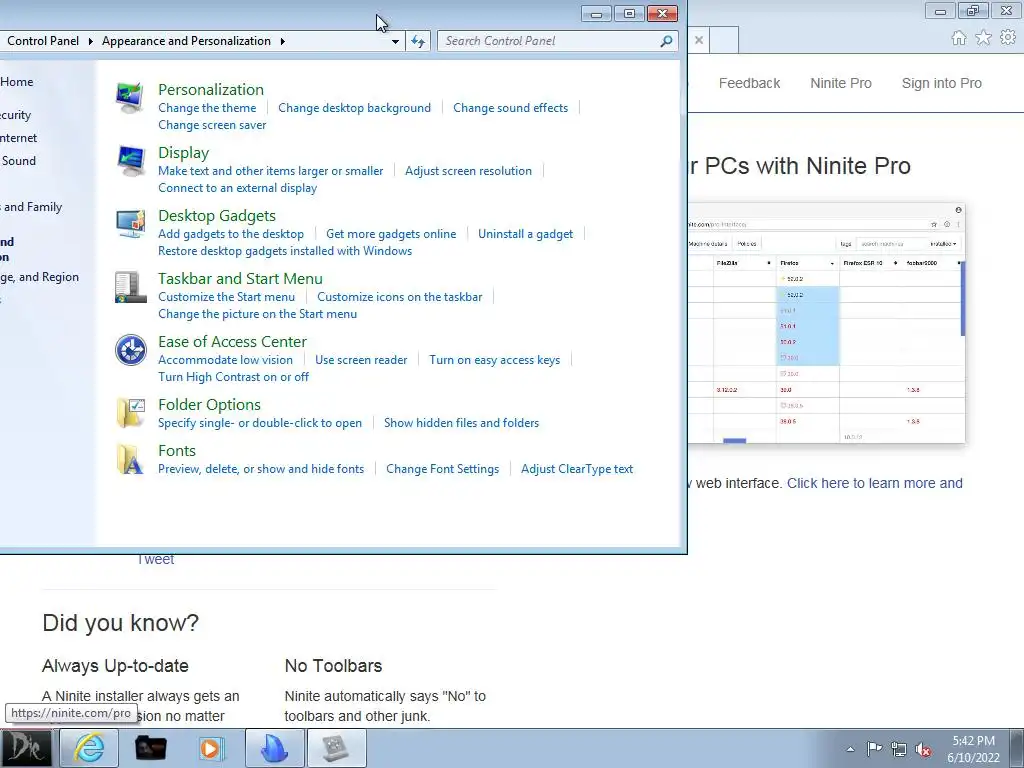The image size is (1024, 768).
Task: Open Internet Explorer from the taskbar
Action: pyautogui.click(x=89, y=748)
